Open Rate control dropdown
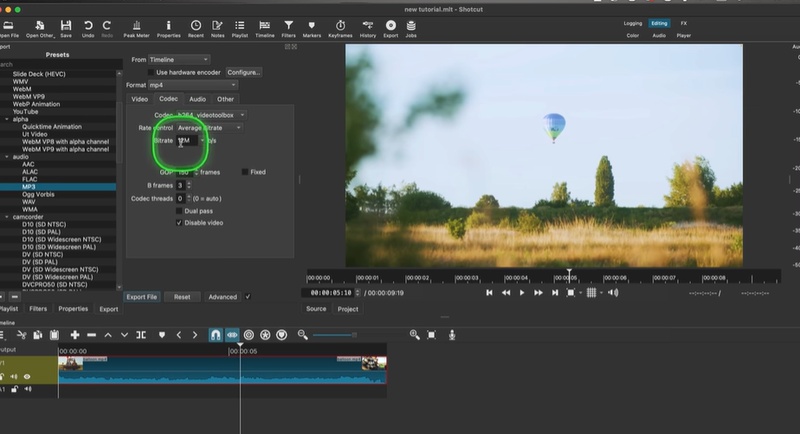Image resolution: width=800 pixels, height=434 pixels. pyautogui.click(x=209, y=128)
